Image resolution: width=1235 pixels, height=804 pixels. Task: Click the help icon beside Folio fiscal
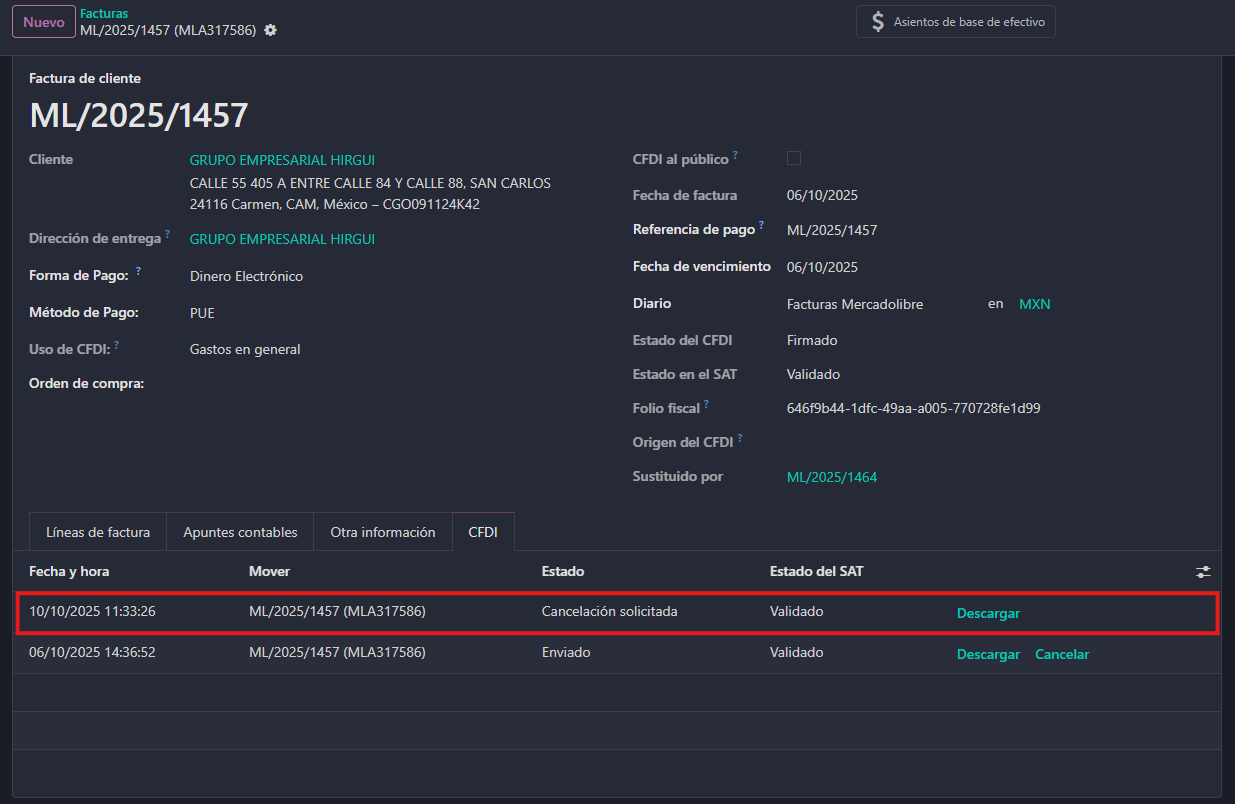click(x=707, y=404)
